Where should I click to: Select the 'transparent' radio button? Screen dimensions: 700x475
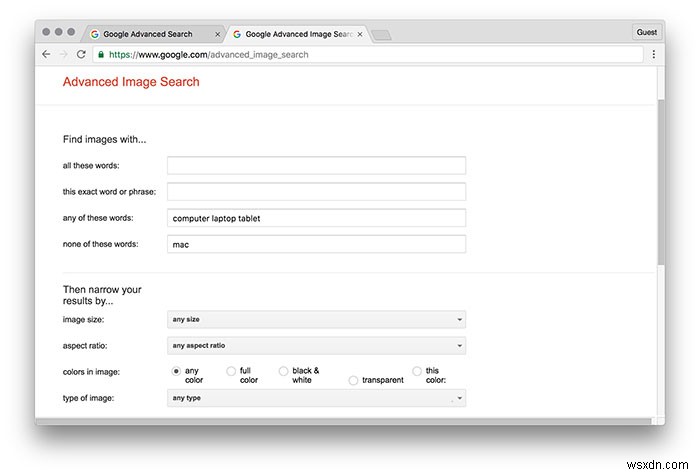coord(353,380)
